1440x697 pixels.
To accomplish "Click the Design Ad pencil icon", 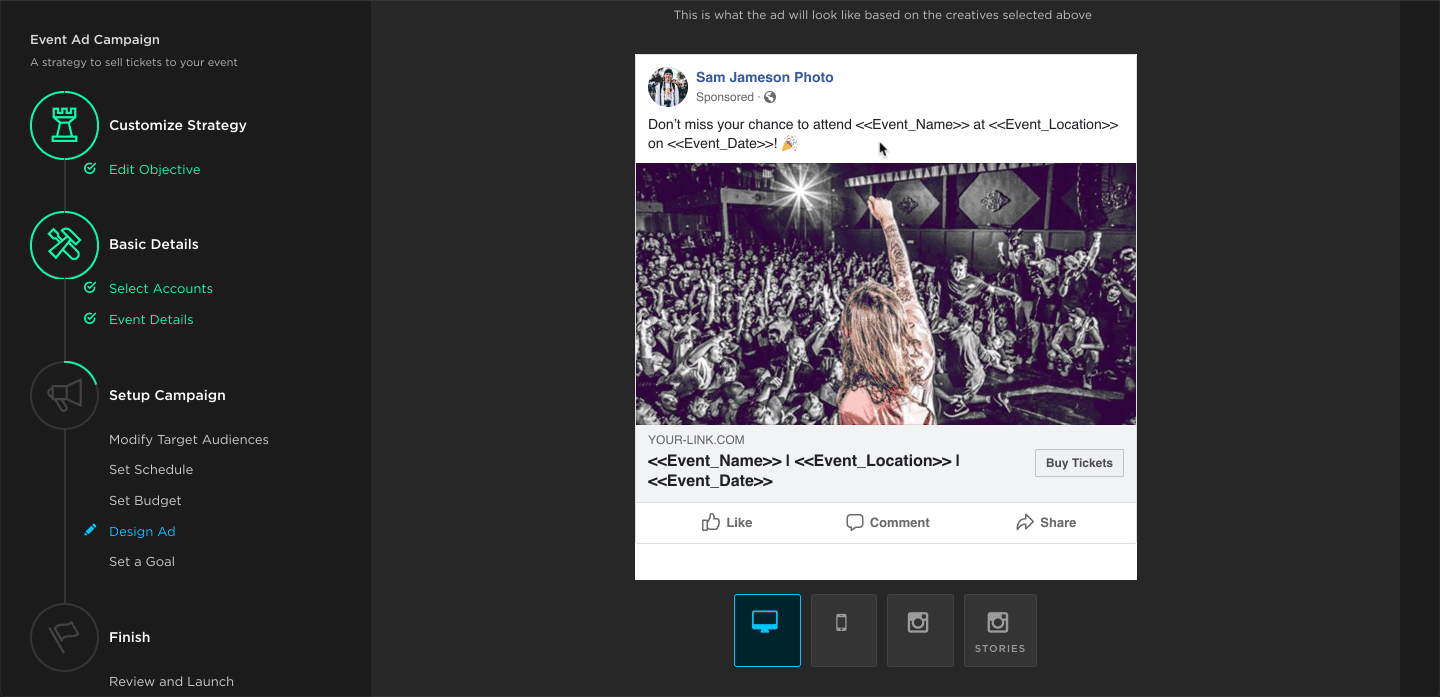I will [90, 531].
